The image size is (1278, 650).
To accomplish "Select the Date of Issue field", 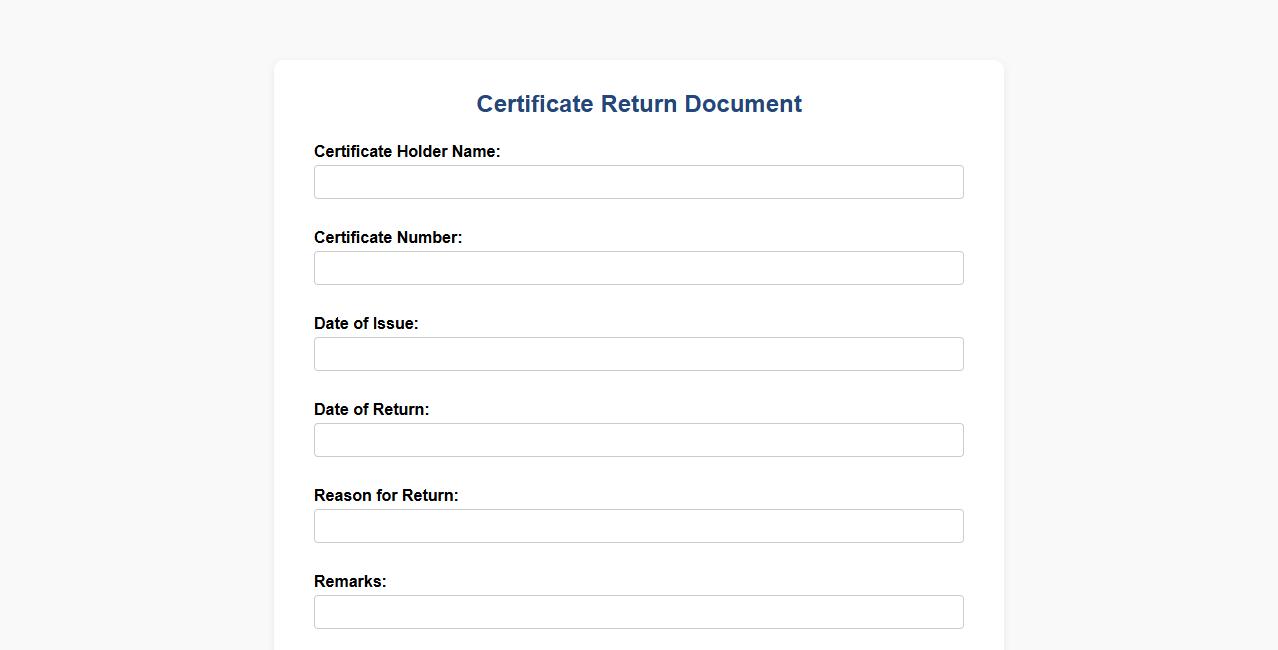I will pos(638,354).
